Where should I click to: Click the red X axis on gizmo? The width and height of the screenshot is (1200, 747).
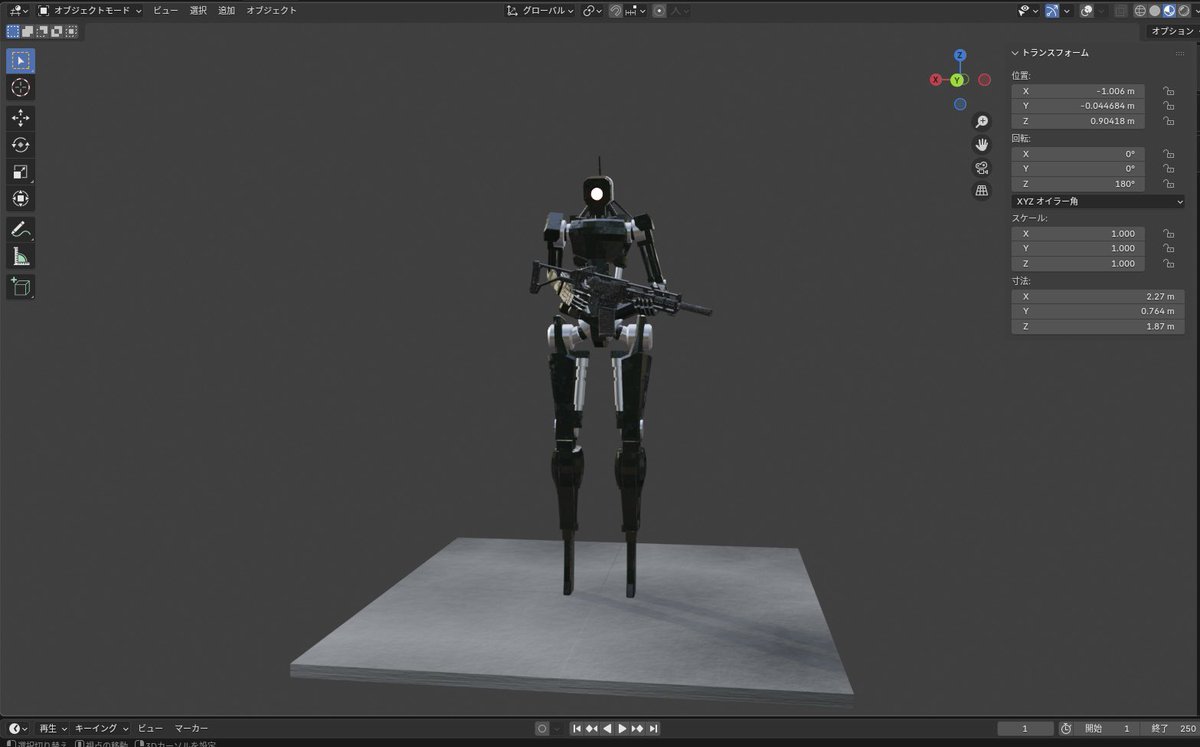click(x=936, y=79)
